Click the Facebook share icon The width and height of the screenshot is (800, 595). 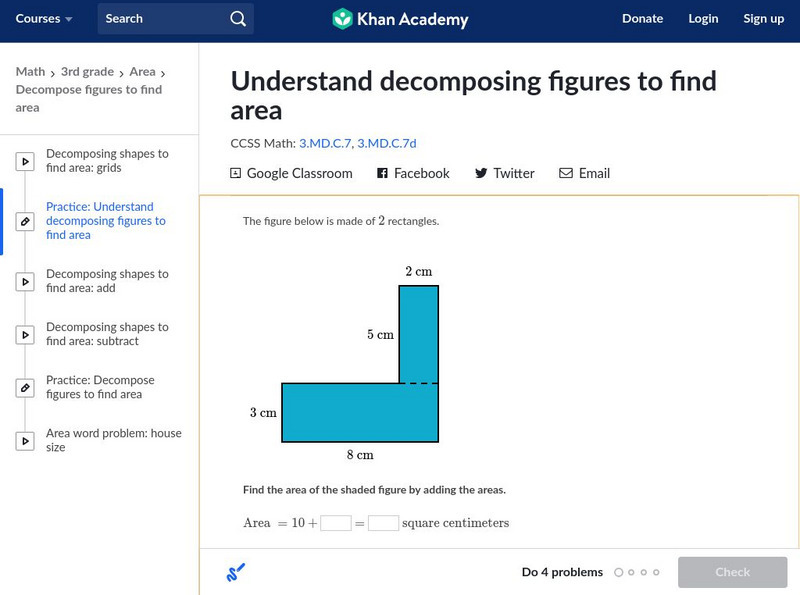coord(382,173)
